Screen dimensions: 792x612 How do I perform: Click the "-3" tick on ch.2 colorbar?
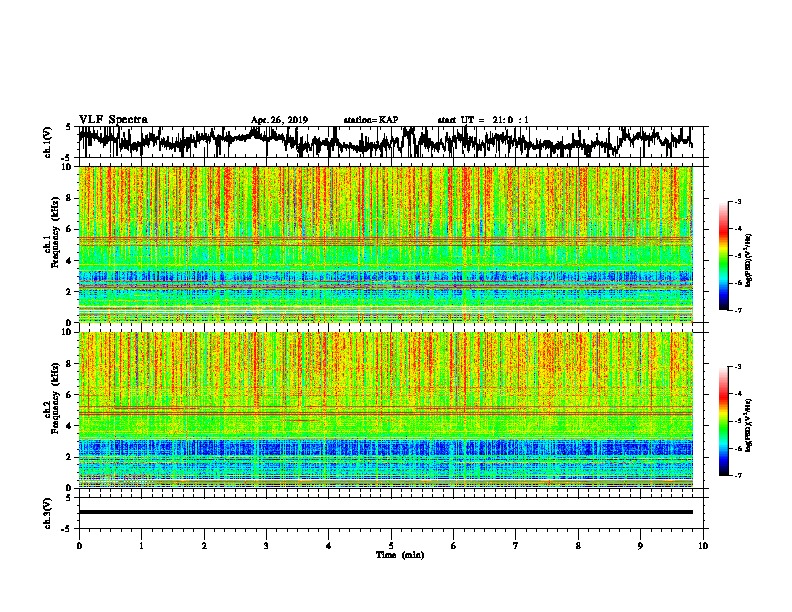[738, 367]
